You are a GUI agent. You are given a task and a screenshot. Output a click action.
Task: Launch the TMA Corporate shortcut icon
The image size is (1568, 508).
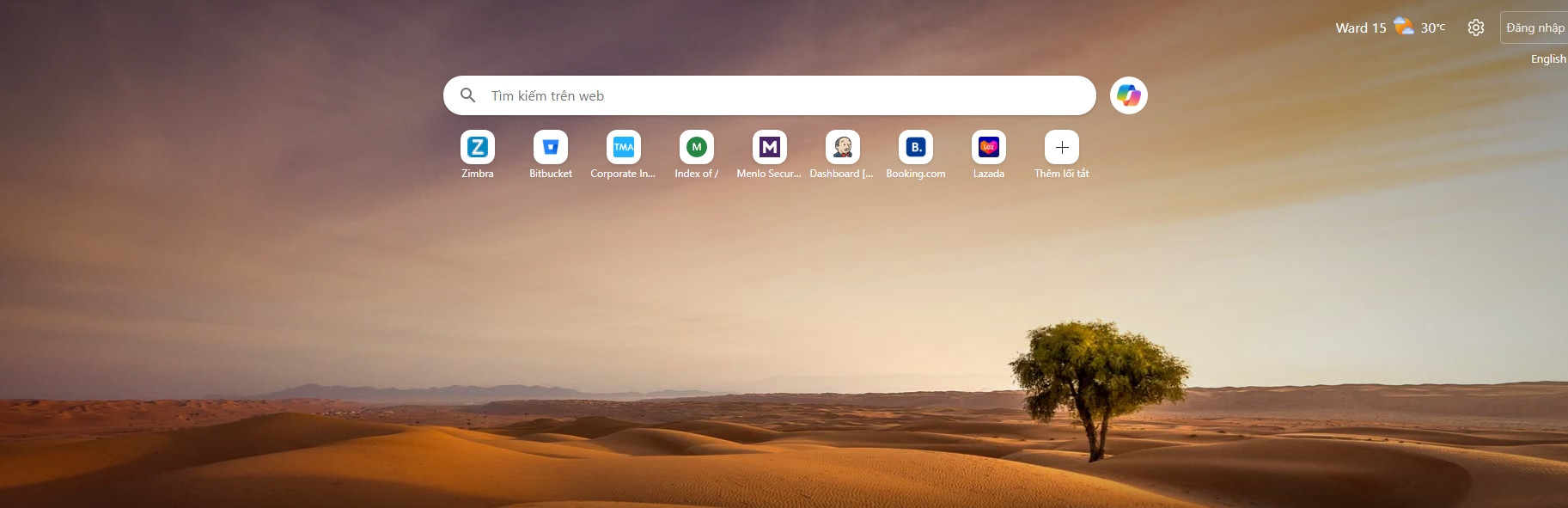(x=623, y=147)
